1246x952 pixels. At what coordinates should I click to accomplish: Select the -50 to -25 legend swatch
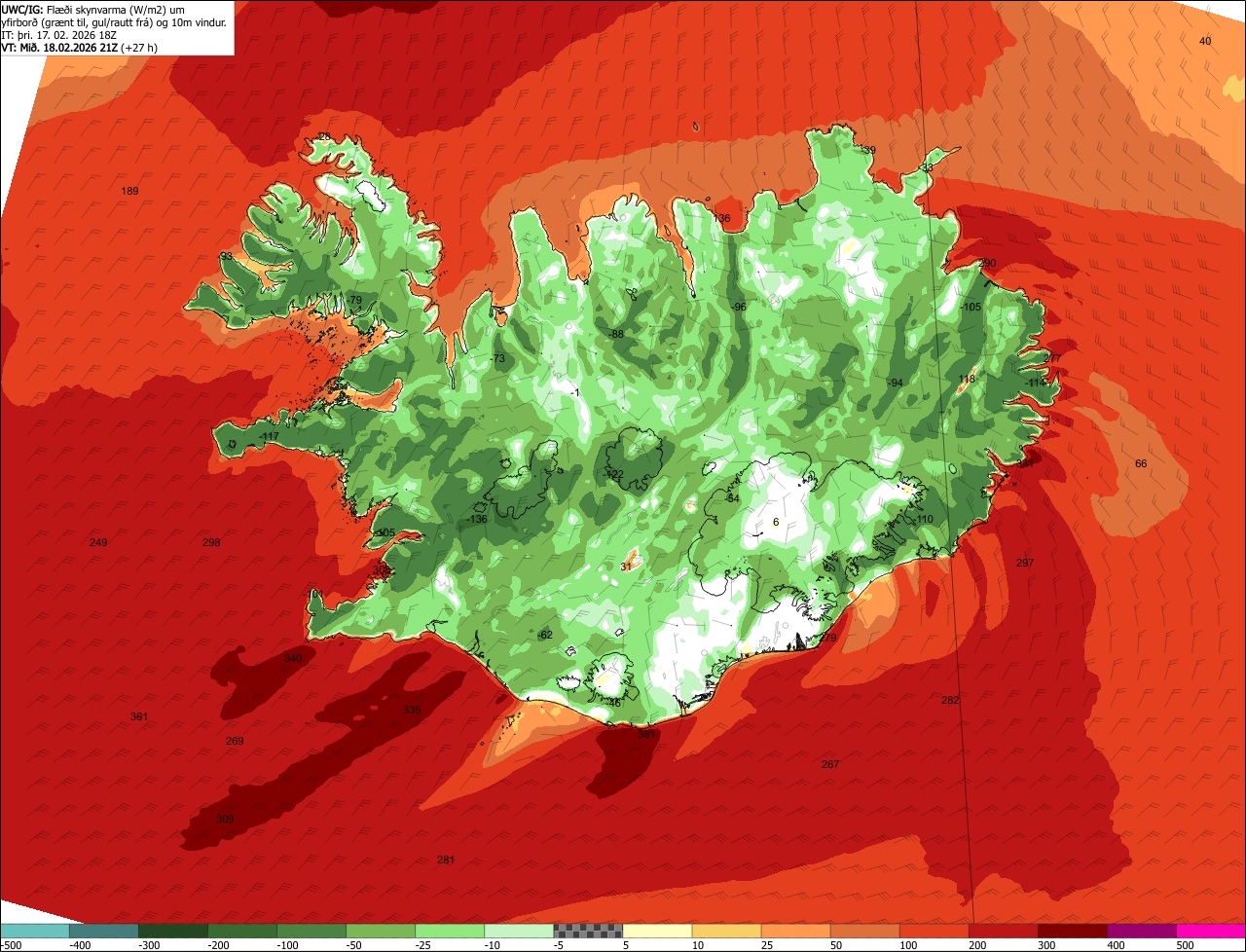click(381, 931)
